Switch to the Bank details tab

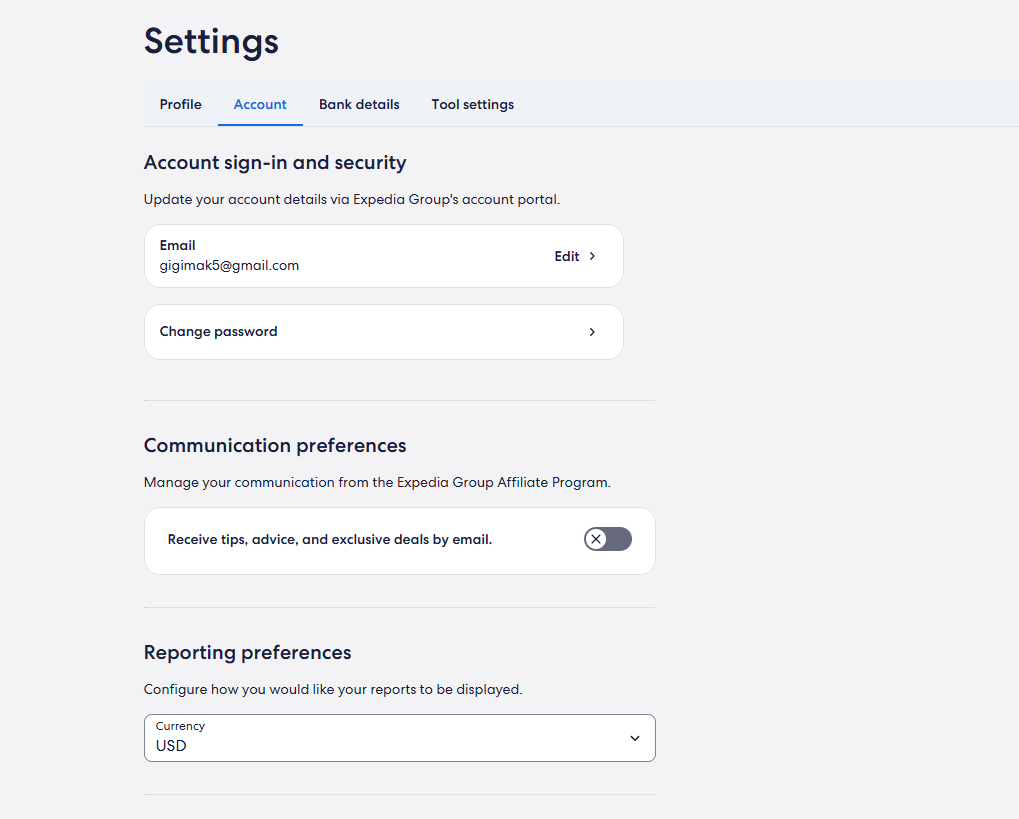click(x=359, y=104)
